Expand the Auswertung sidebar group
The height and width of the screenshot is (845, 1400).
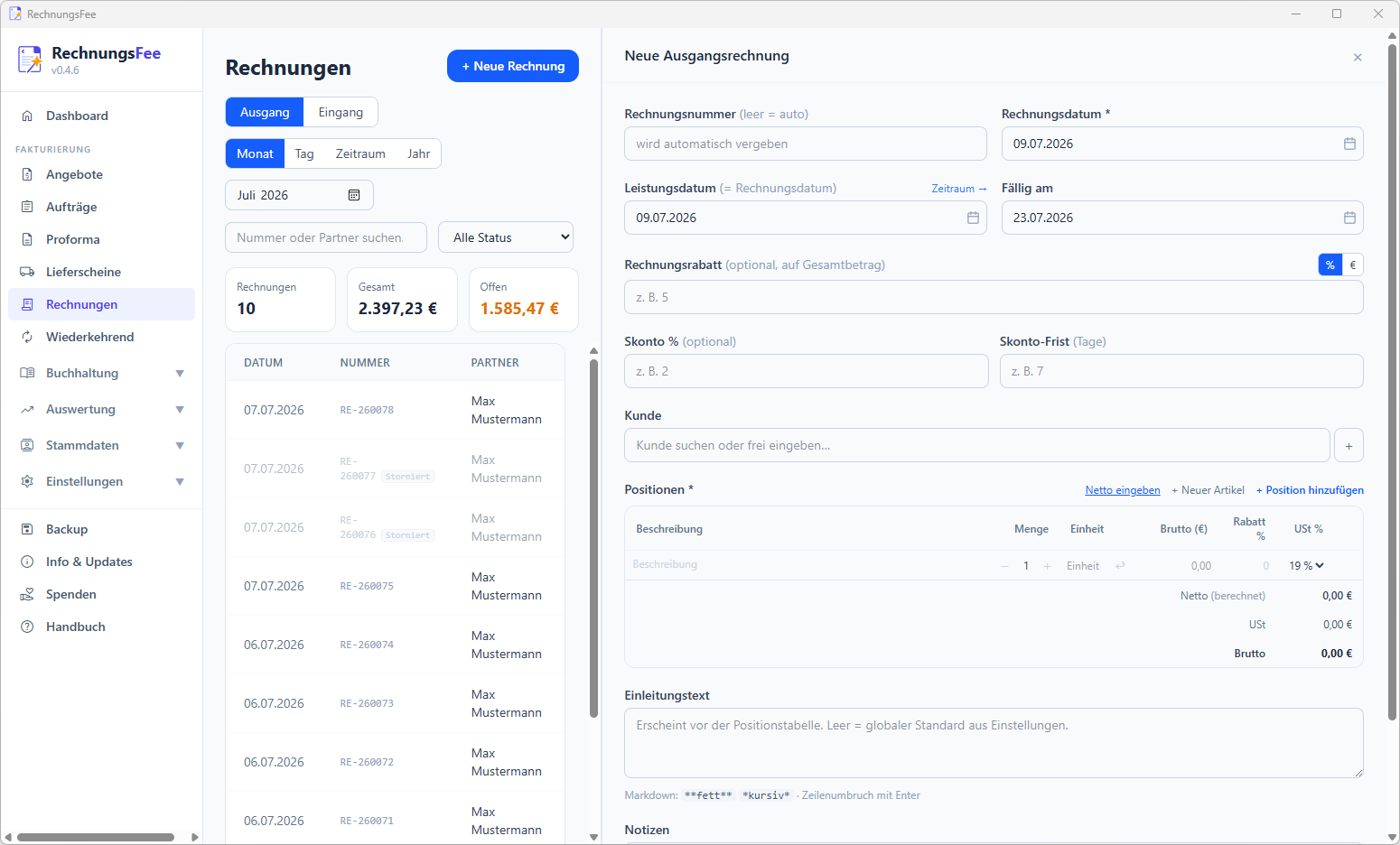[101, 409]
